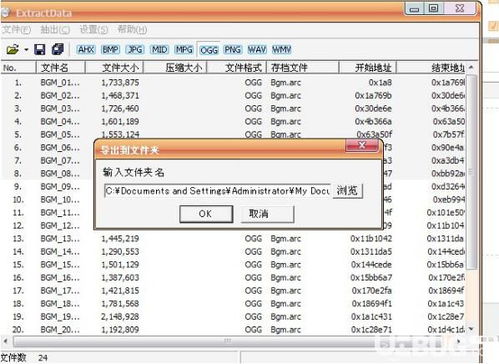Click the vertical scrollbar up arrow
The height and width of the screenshot is (364, 499).
tap(471, 68)
